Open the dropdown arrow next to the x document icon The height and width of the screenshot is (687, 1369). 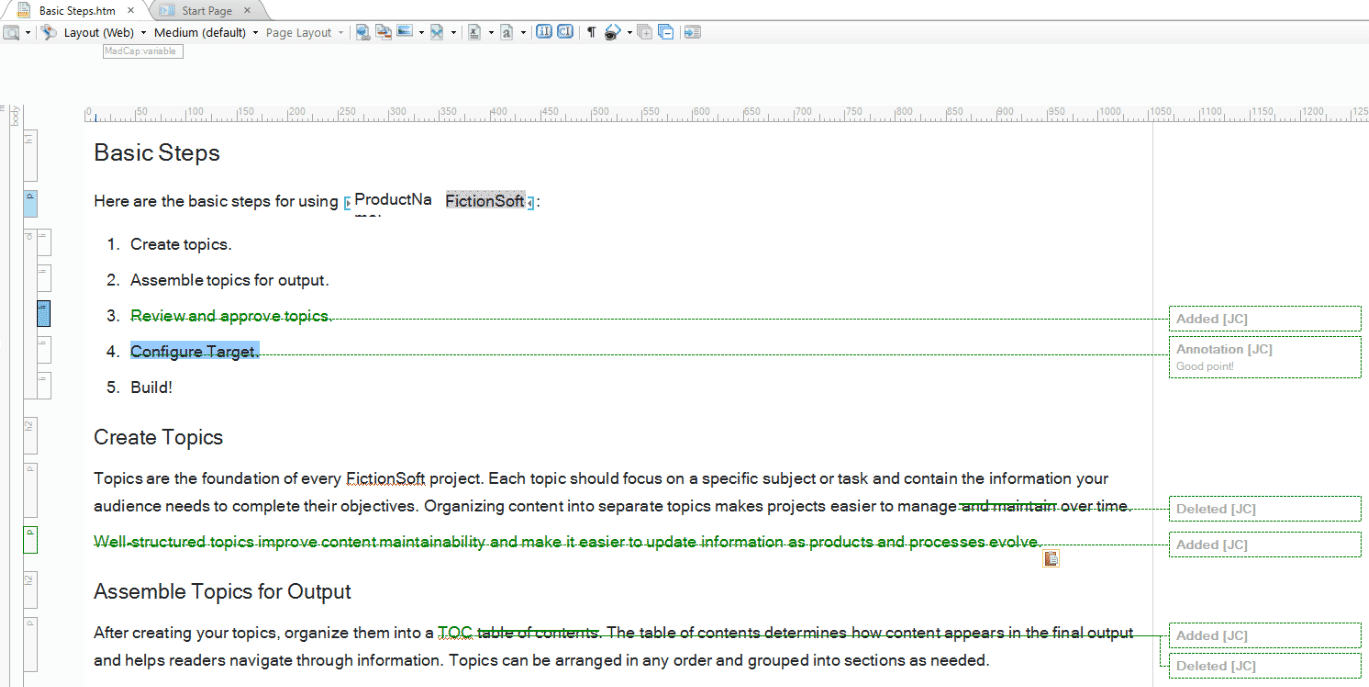491,33
